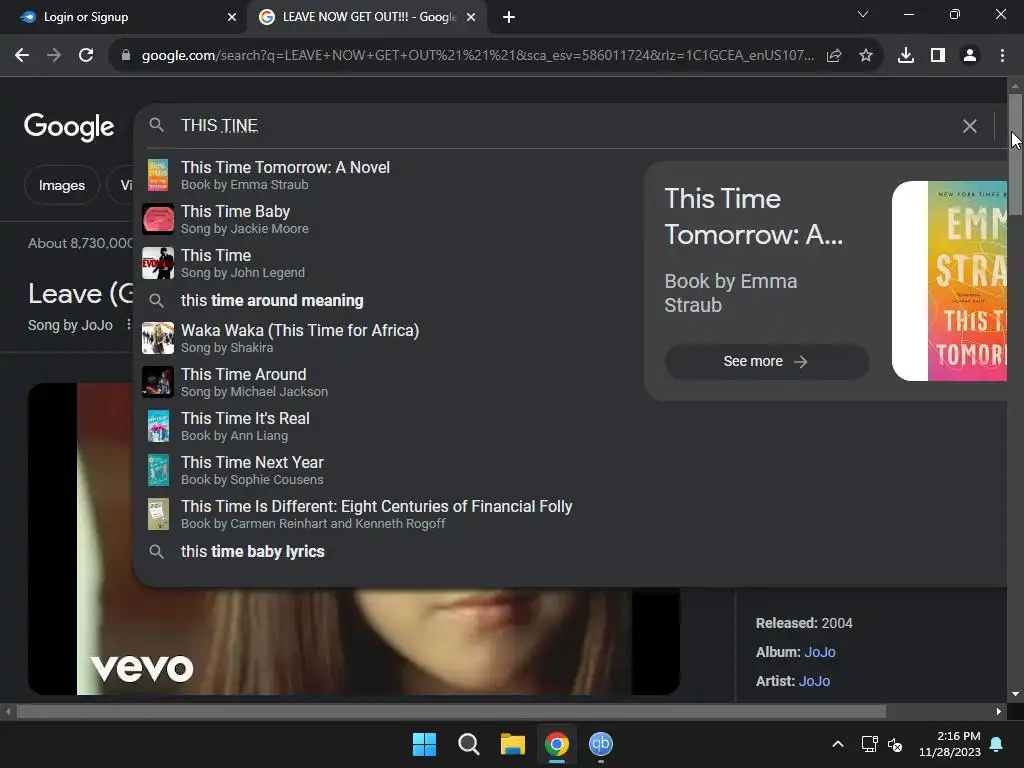Open Chrome three-dot menu

tap(1002, 56)
